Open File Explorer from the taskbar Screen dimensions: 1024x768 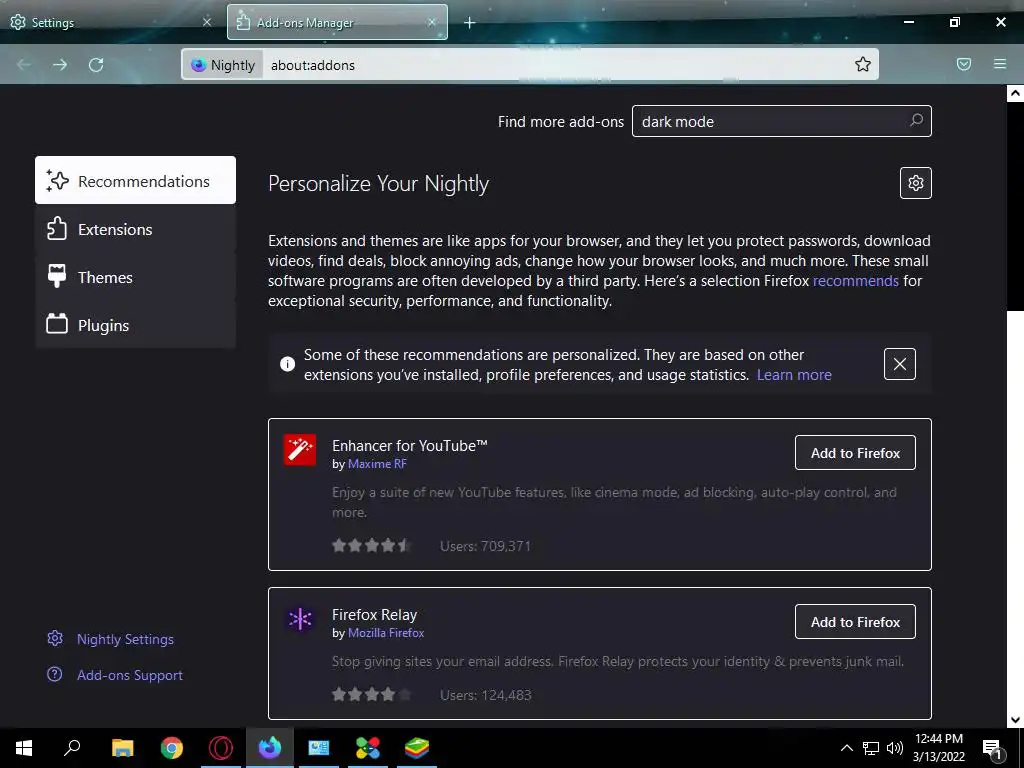point(122,748)
